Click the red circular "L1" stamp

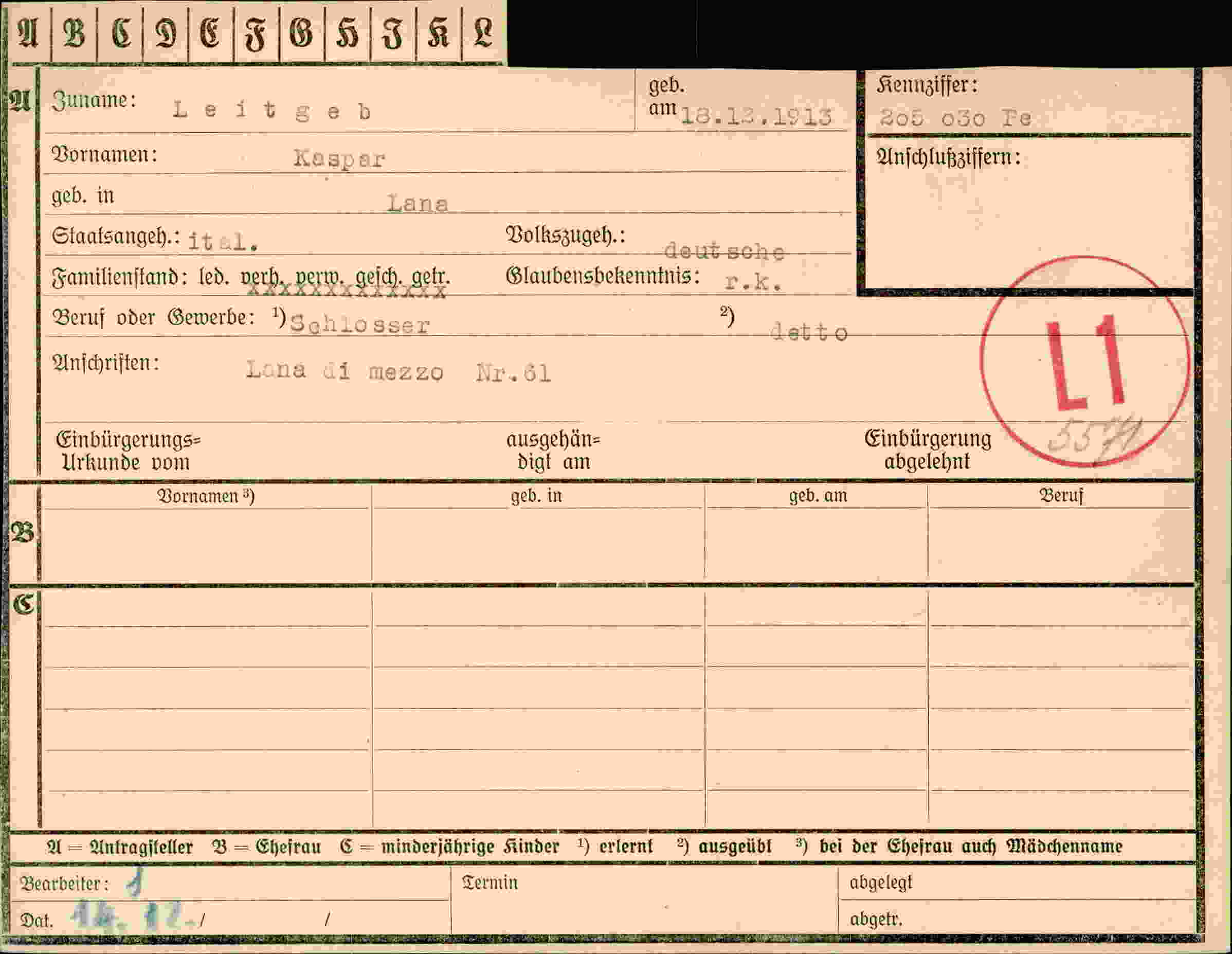tap(1085, 361)
